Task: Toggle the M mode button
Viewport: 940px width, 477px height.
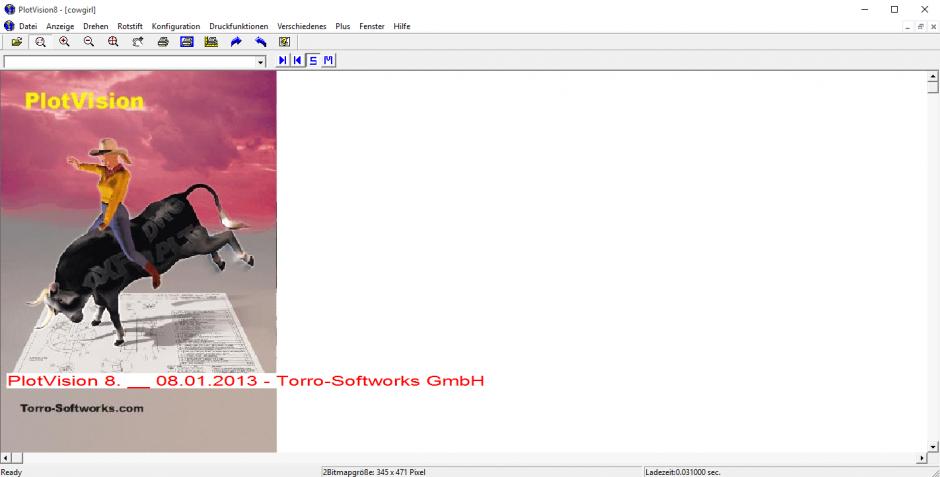Action: click(328, 61)
